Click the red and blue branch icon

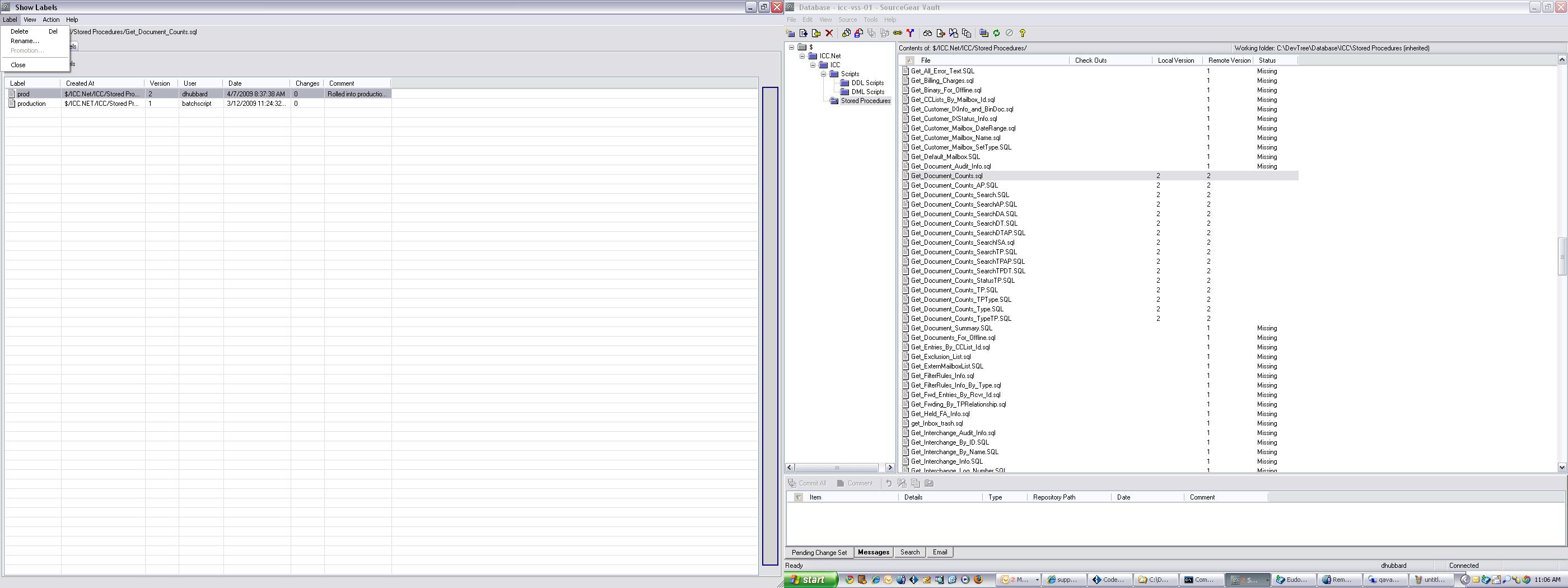[x=911, y=34]
